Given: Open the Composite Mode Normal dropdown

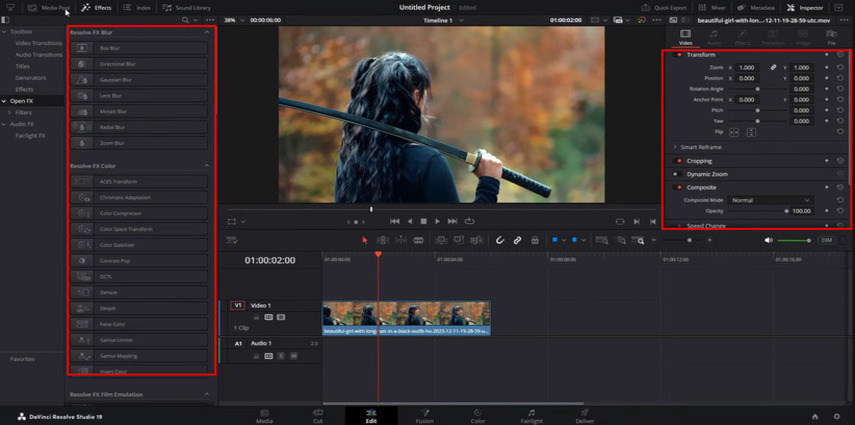Looking at the screenshot, I should [770, 200].
